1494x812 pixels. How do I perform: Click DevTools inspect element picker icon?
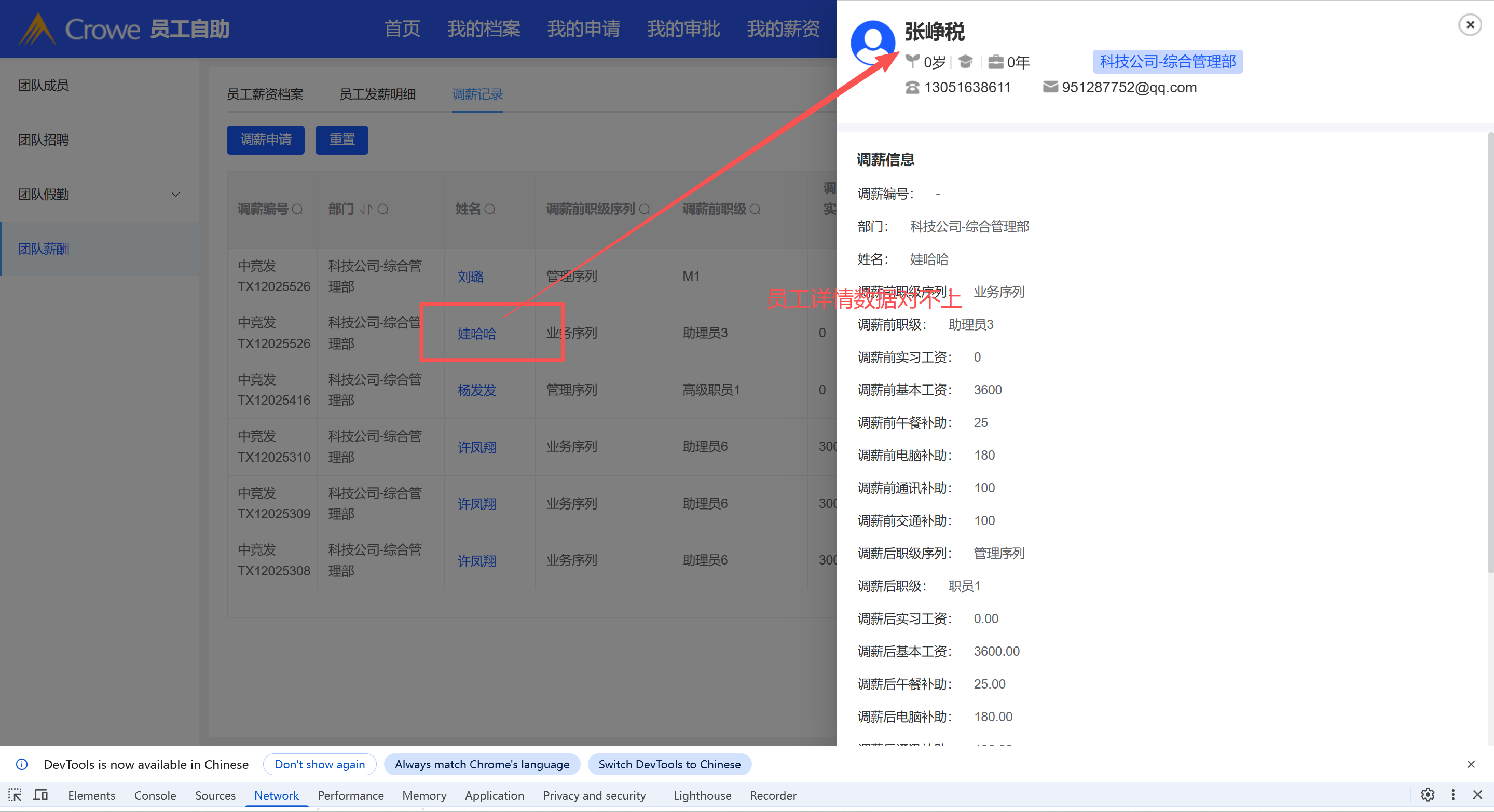(x=15, y=794)
